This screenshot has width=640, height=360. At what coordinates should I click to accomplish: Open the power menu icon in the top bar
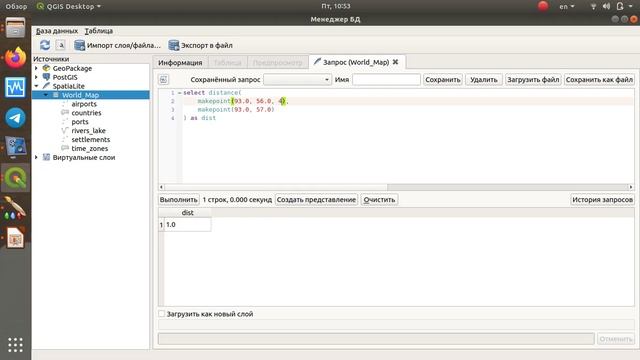point(620,6)
